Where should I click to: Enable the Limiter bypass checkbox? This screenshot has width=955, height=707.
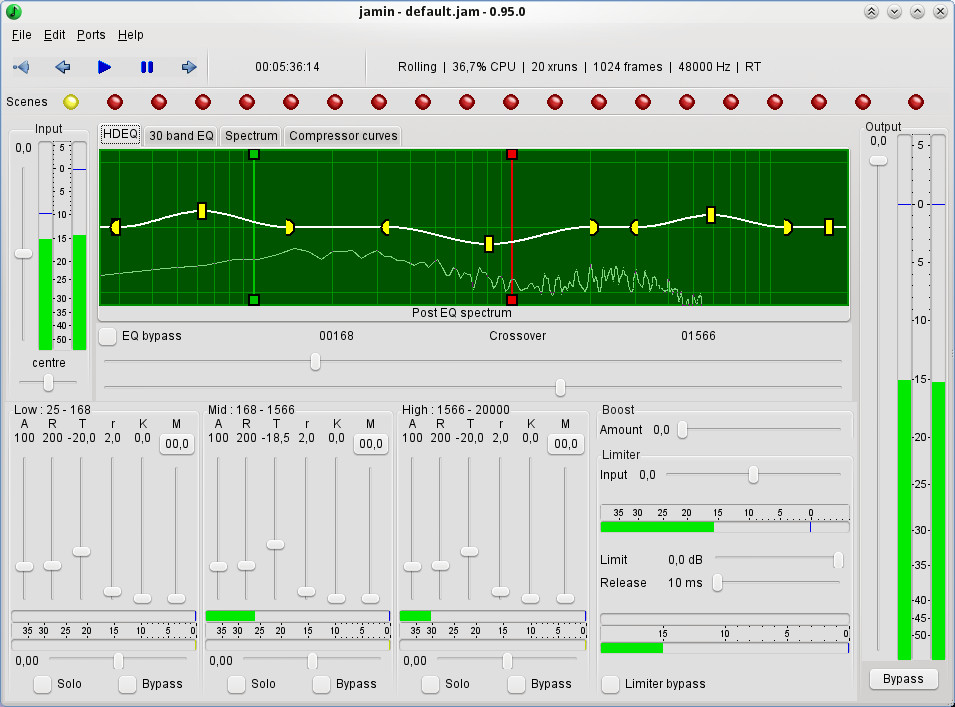(x=610, y=684)
